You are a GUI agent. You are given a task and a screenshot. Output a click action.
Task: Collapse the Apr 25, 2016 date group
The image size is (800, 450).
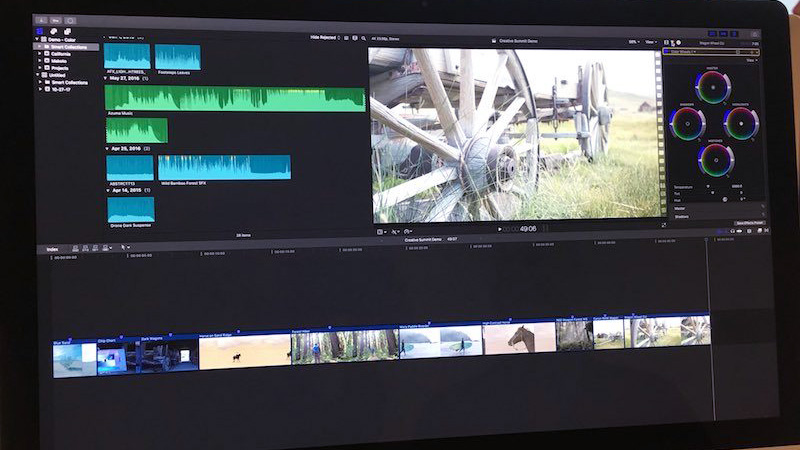pyautogui.click(x=109, y=148)
